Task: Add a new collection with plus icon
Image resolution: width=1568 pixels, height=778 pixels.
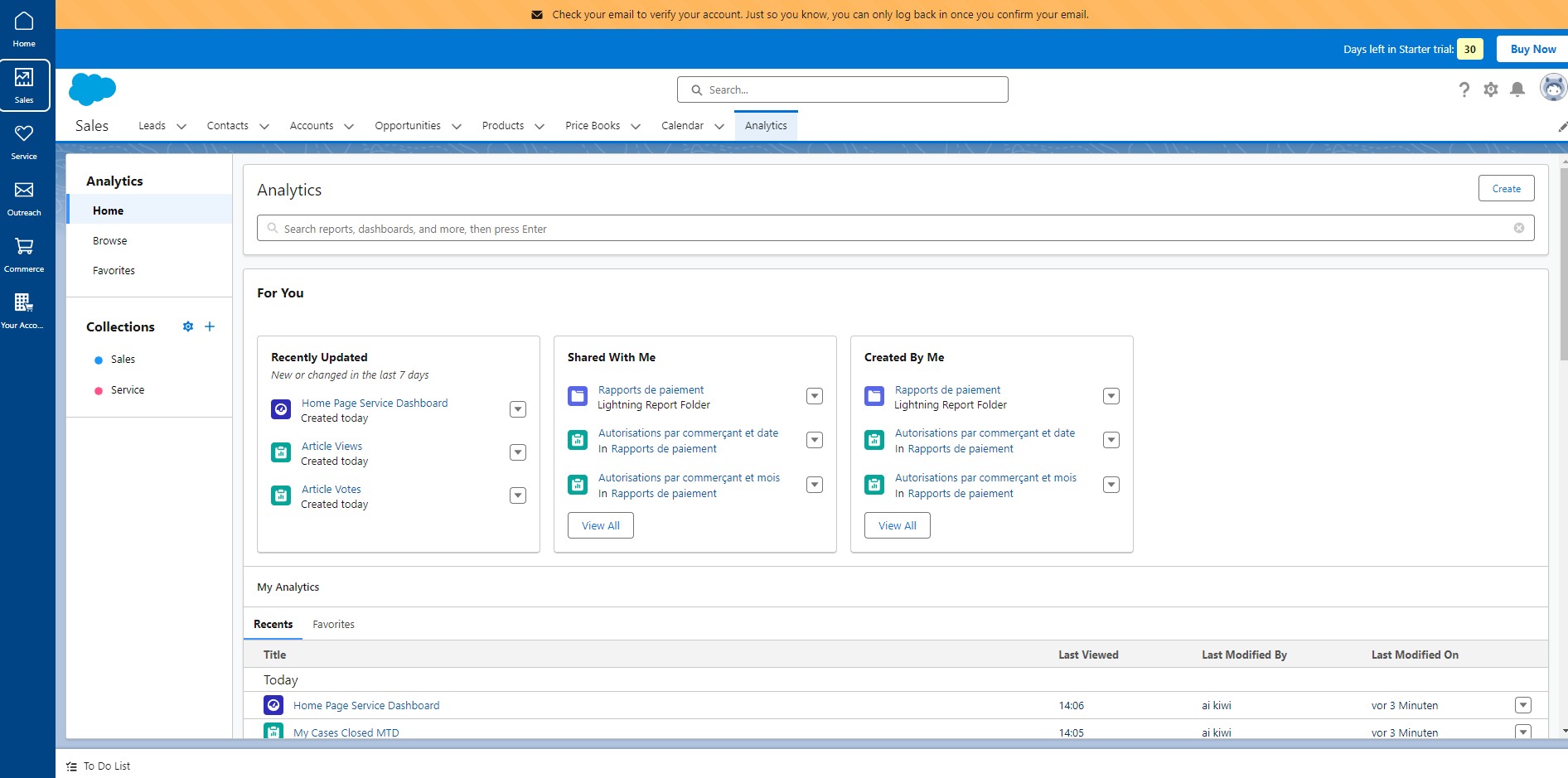Action: pos(210,326)
